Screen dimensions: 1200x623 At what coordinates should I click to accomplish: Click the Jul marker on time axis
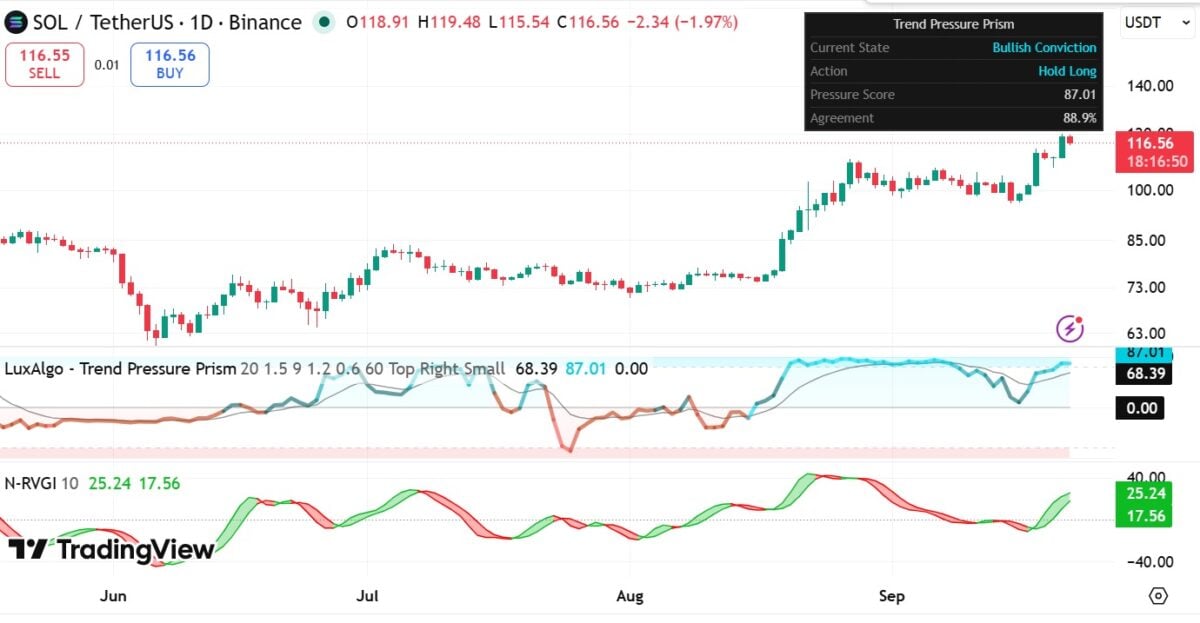(367, 596)
